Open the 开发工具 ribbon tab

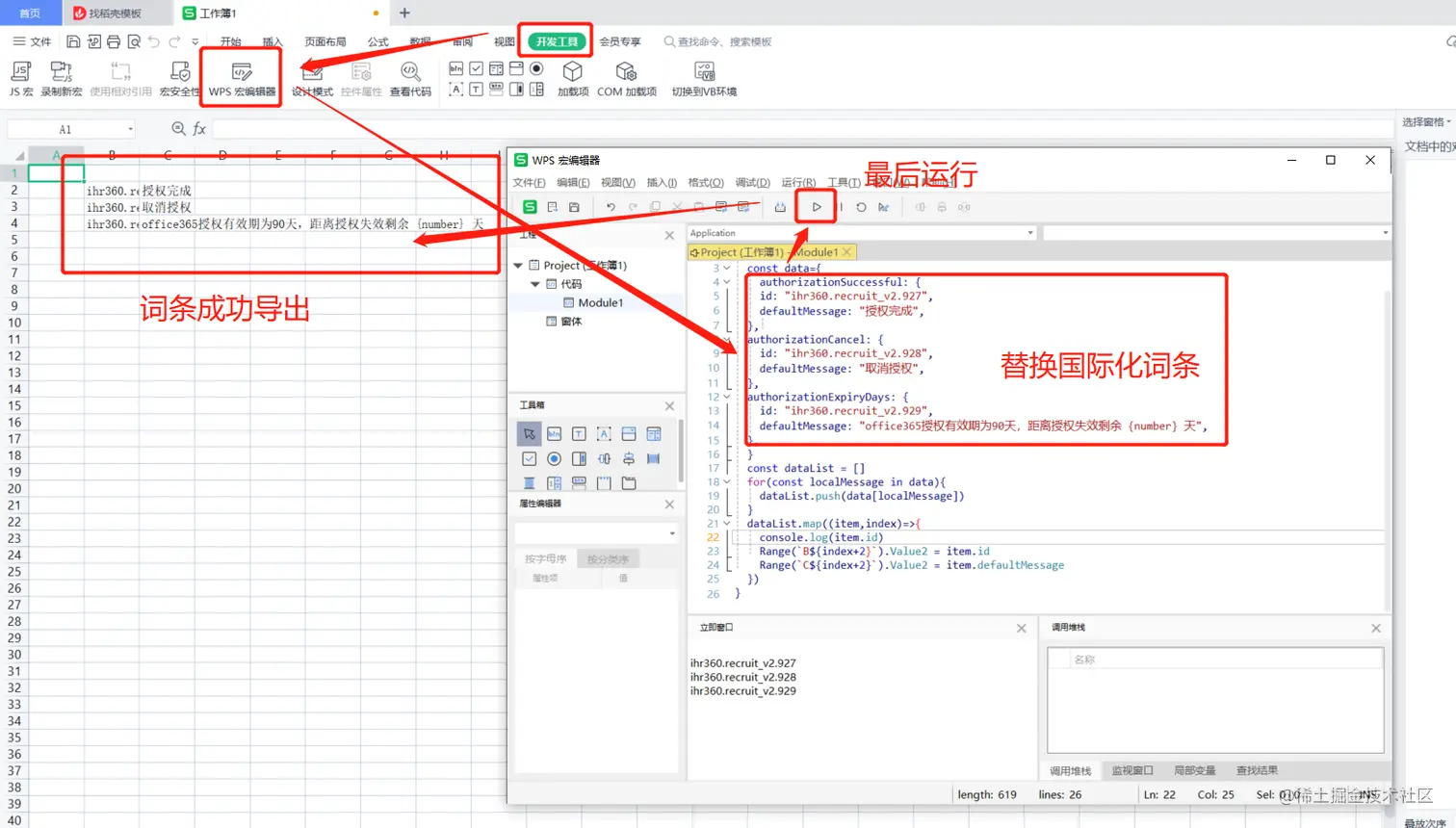[557, 41]
